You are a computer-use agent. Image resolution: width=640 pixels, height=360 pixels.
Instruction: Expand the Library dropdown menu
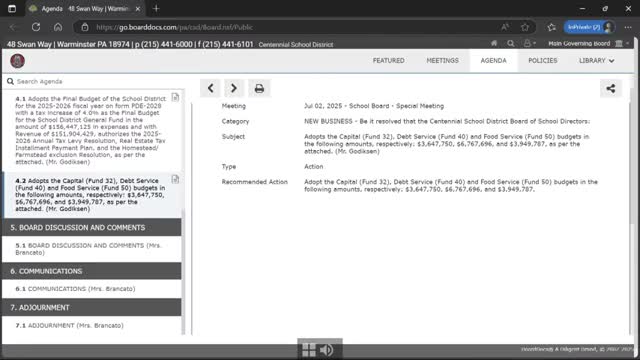[596, 60]
